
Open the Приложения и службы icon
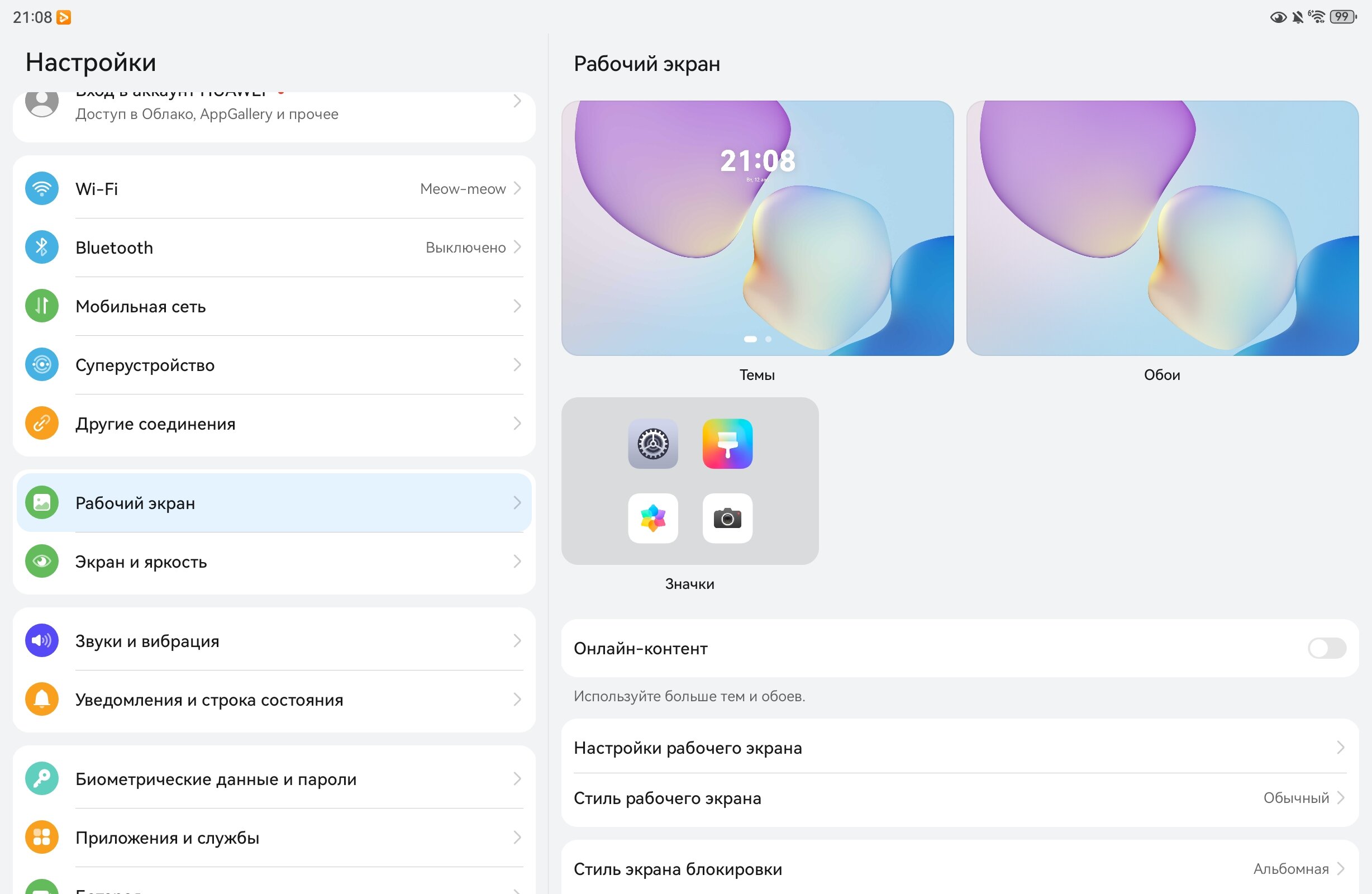41,838
